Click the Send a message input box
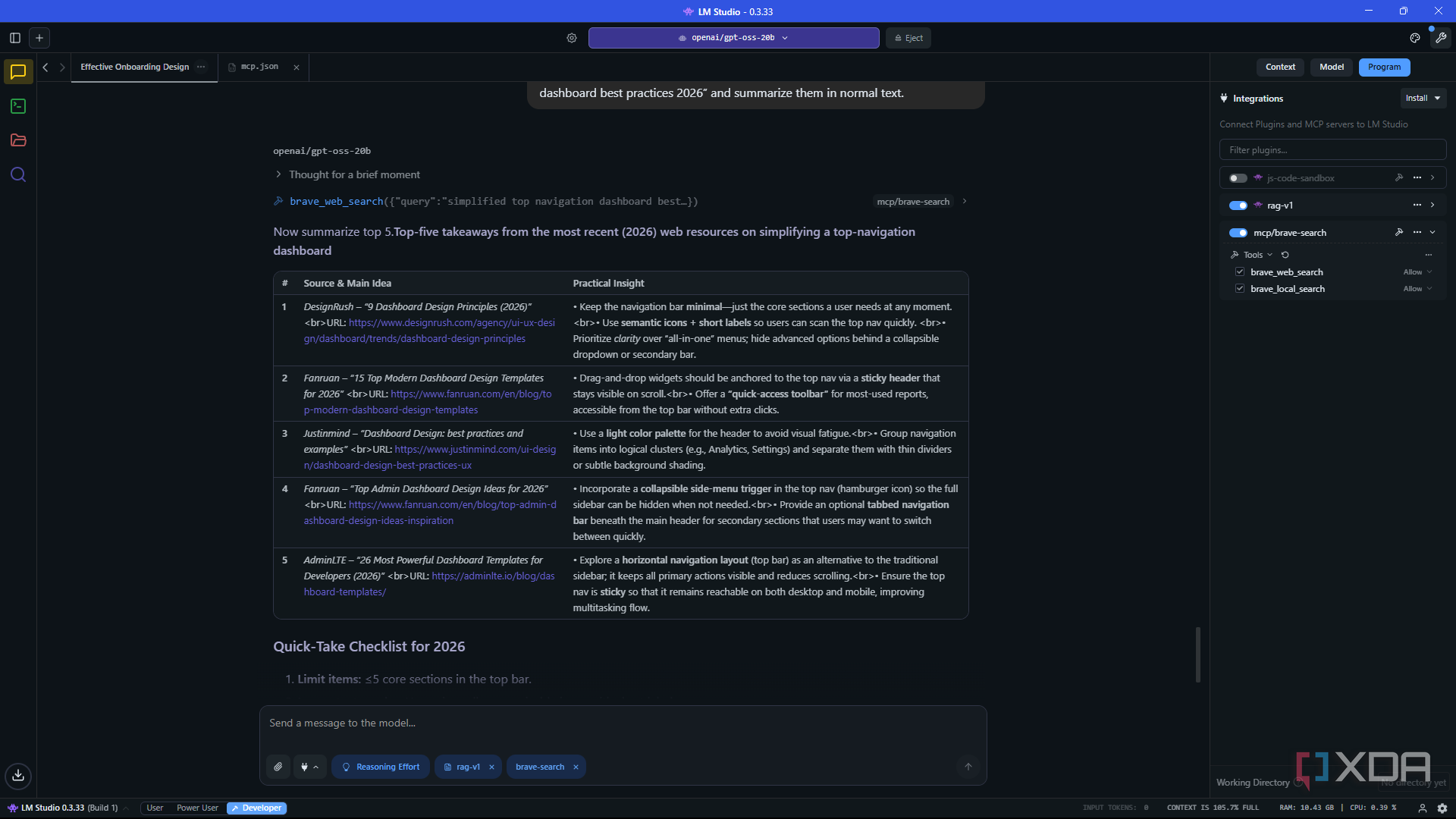Screen dimensions: 1456x819 [x=623, y=723]
